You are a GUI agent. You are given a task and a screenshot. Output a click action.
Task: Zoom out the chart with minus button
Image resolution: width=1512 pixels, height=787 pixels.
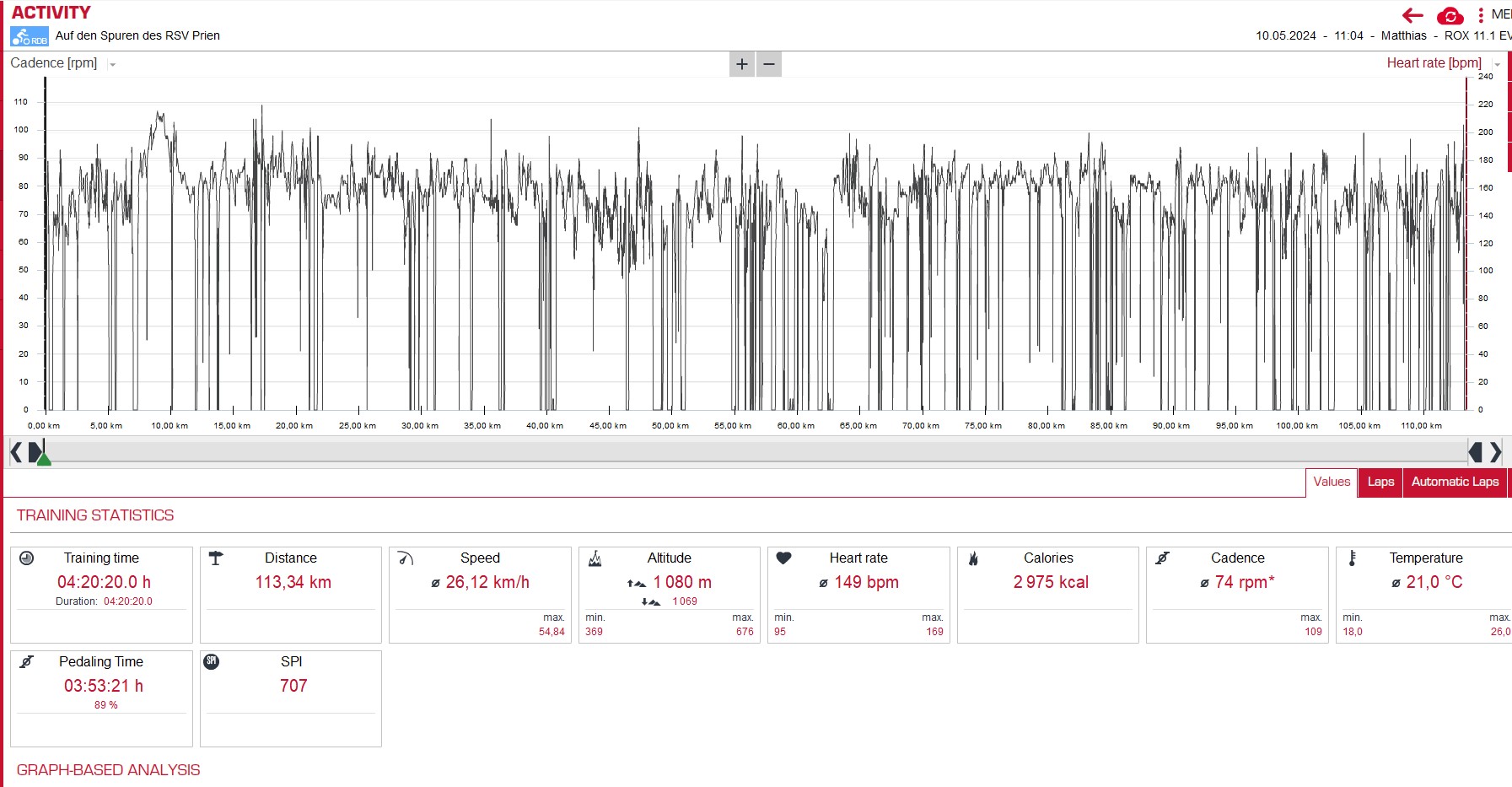click(x=769, y=64)
